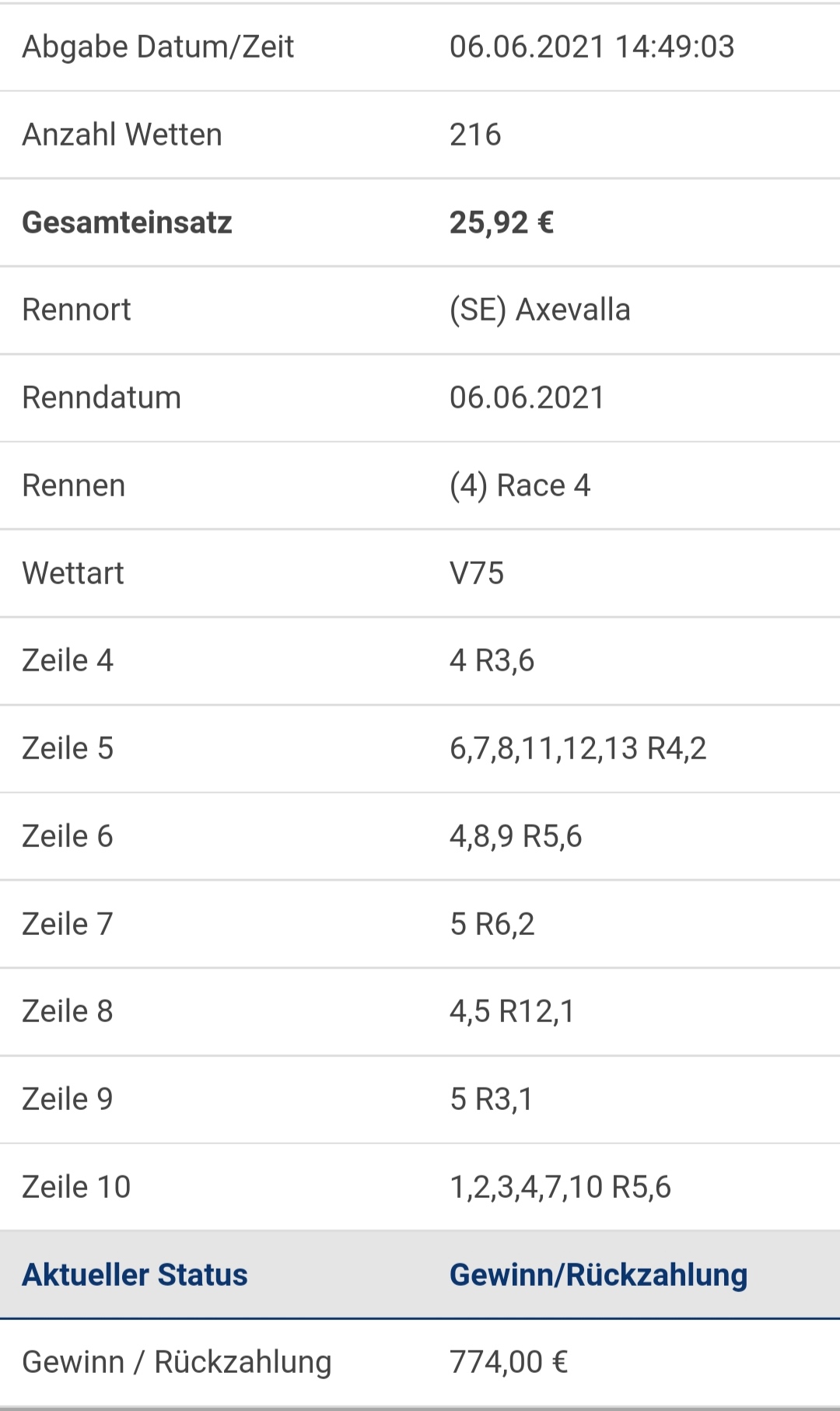Screen dimensions: 840x1411
Task: Select the Renndatum value 06.06.2021
Action: [527, 397]
